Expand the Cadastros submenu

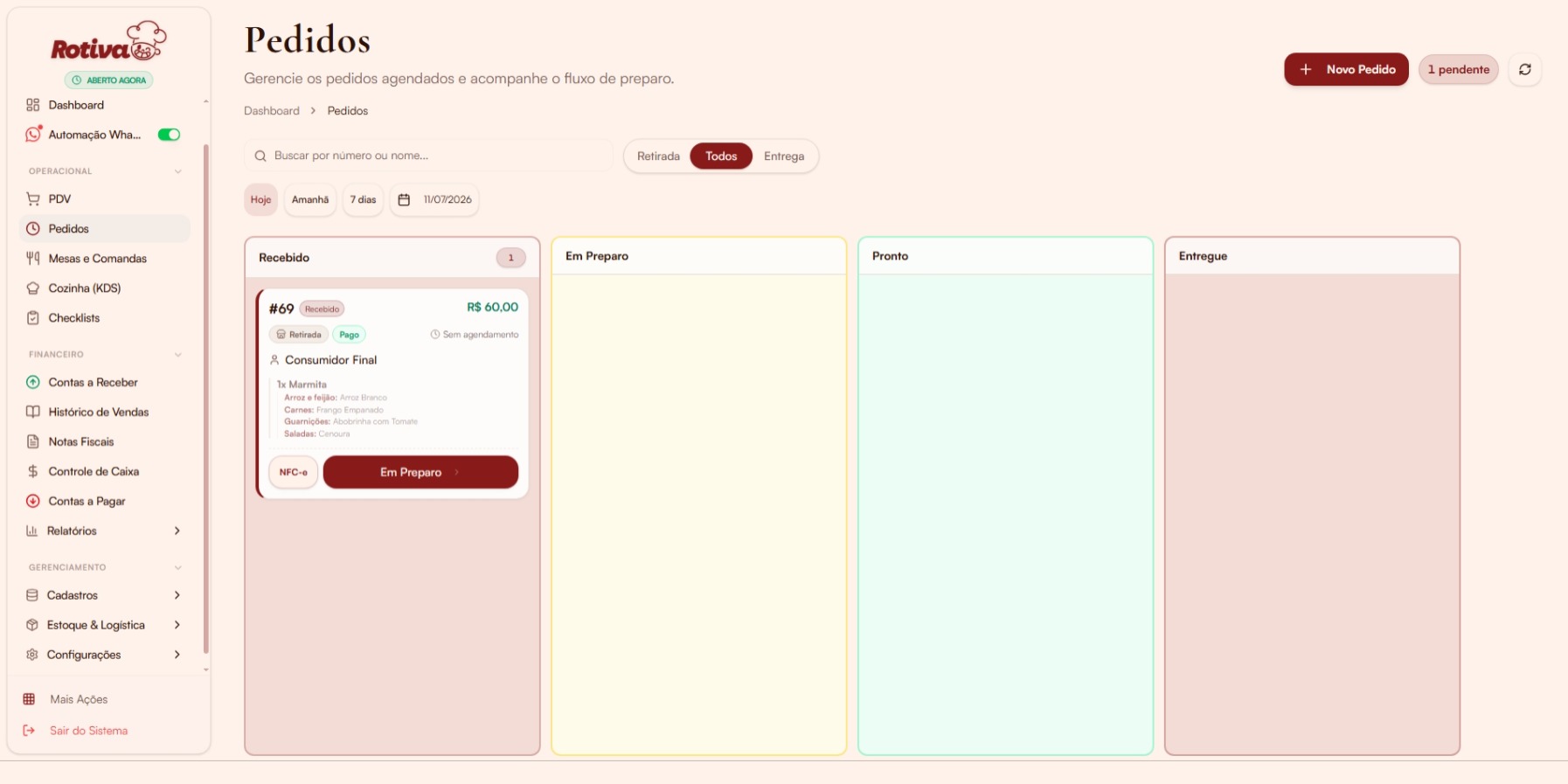pyautogui.click(x=177, y=596)
